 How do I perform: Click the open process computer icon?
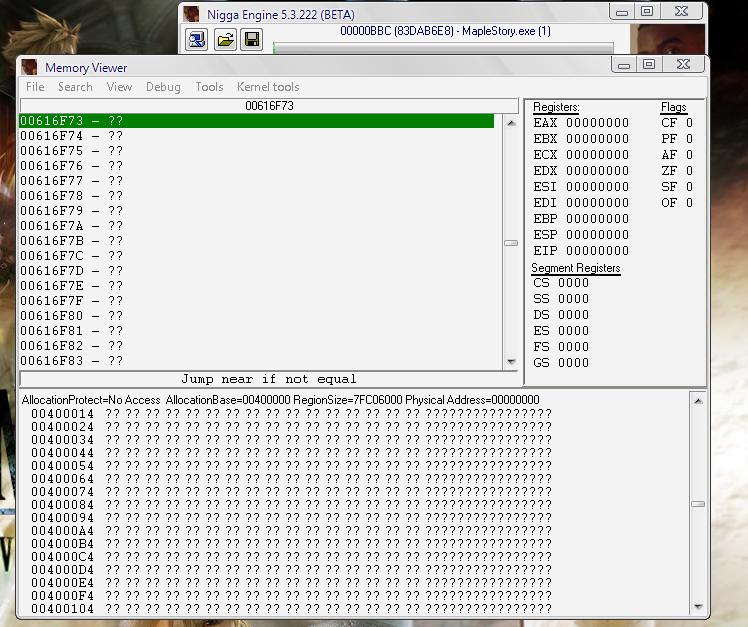(197, 40)
